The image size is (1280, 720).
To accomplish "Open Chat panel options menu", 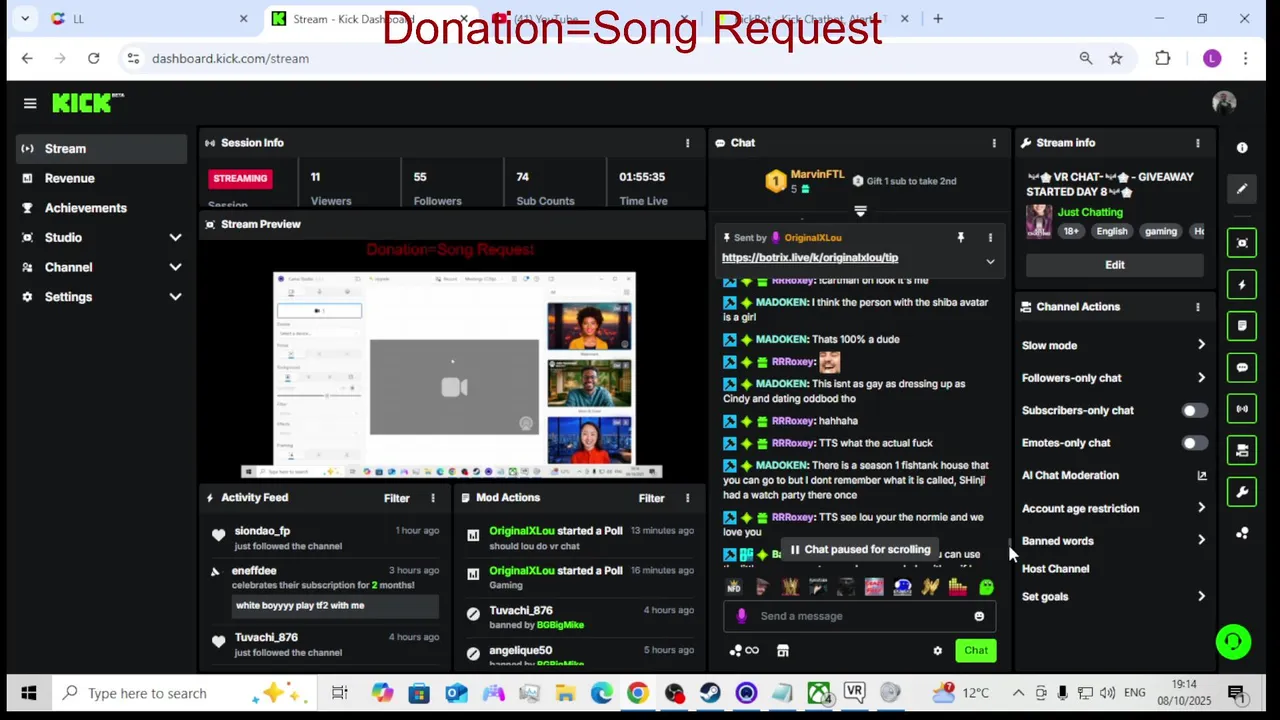I will coord(994,143).
